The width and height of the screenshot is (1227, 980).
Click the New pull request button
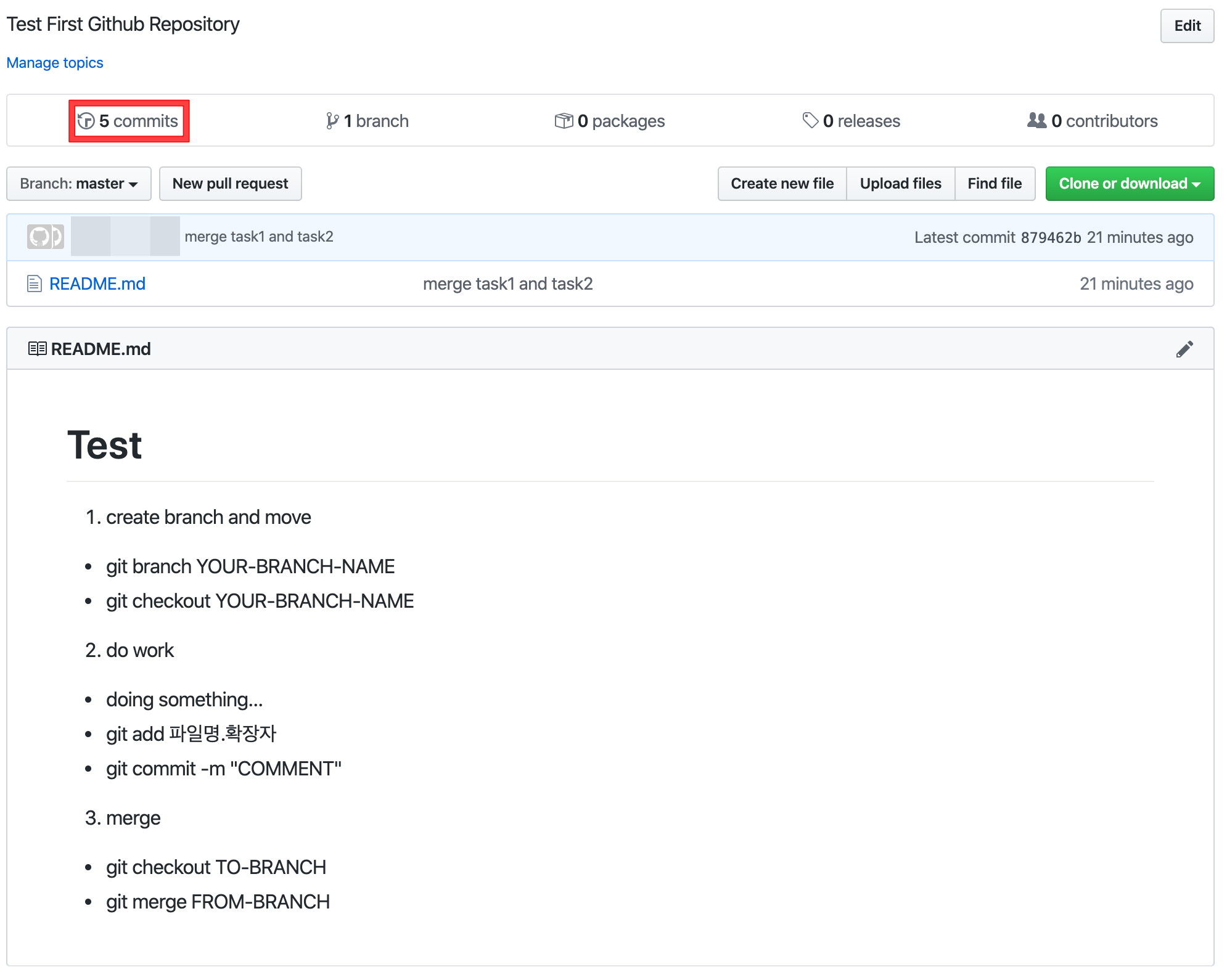pyautogui.click(x=230, y=184)
